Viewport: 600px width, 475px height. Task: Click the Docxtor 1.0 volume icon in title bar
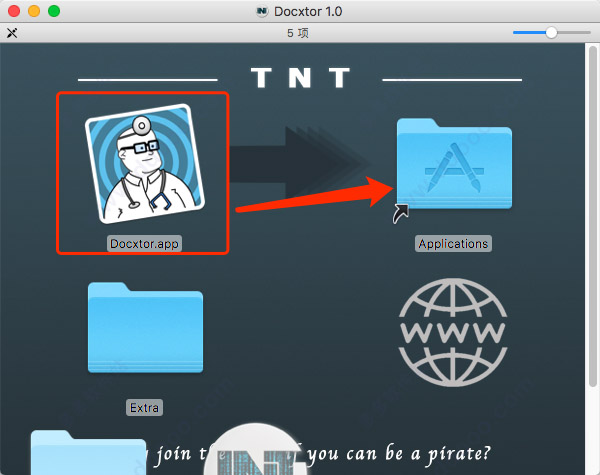pos(262,11)
